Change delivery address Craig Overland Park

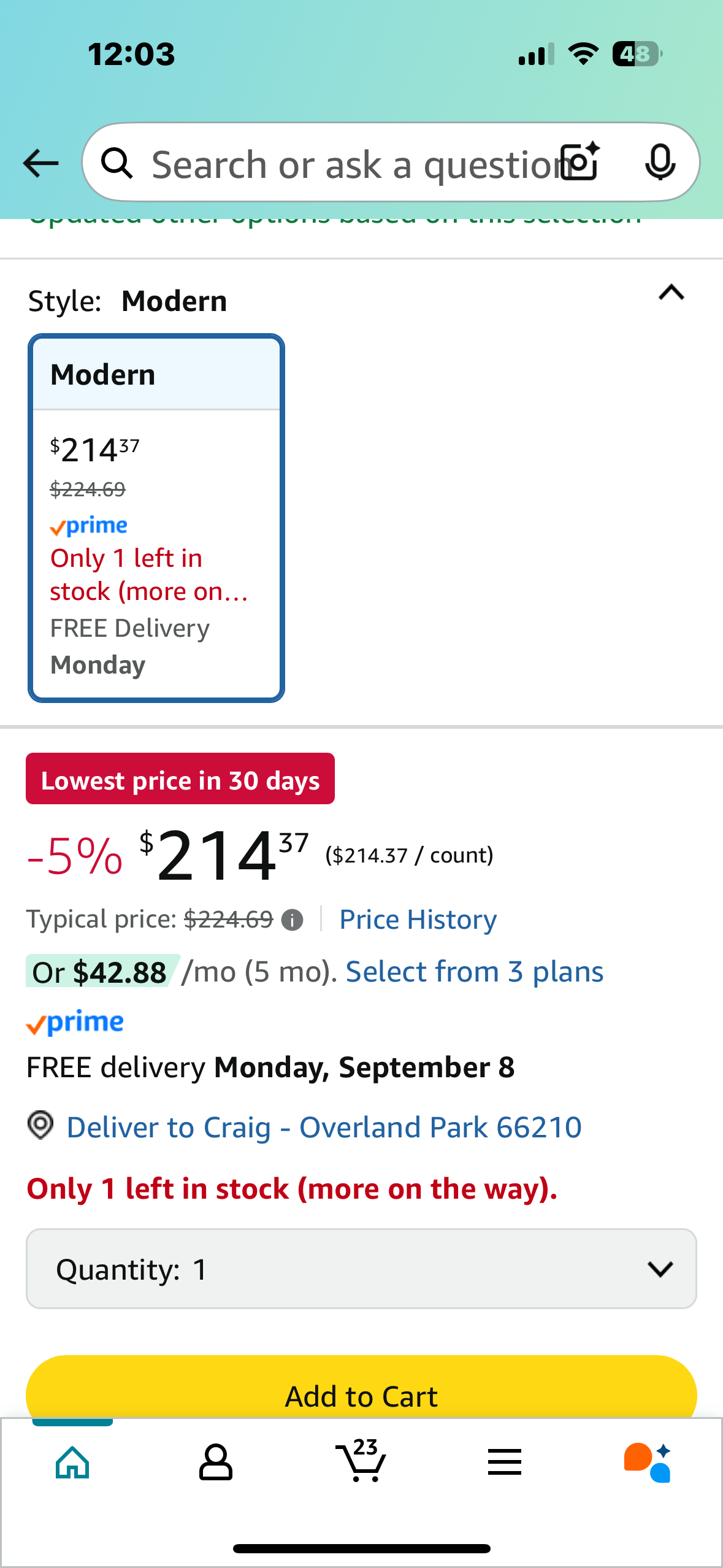click(x=324, y=1128)
